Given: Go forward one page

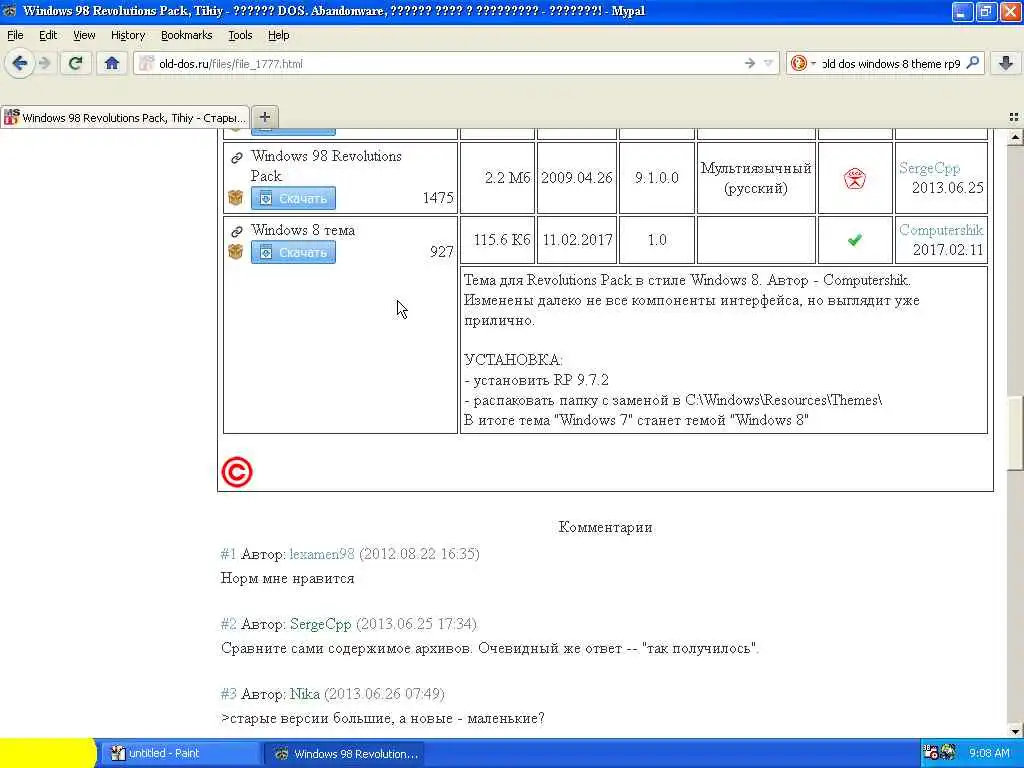Looking at the screenshot, I should click(45, 63).
